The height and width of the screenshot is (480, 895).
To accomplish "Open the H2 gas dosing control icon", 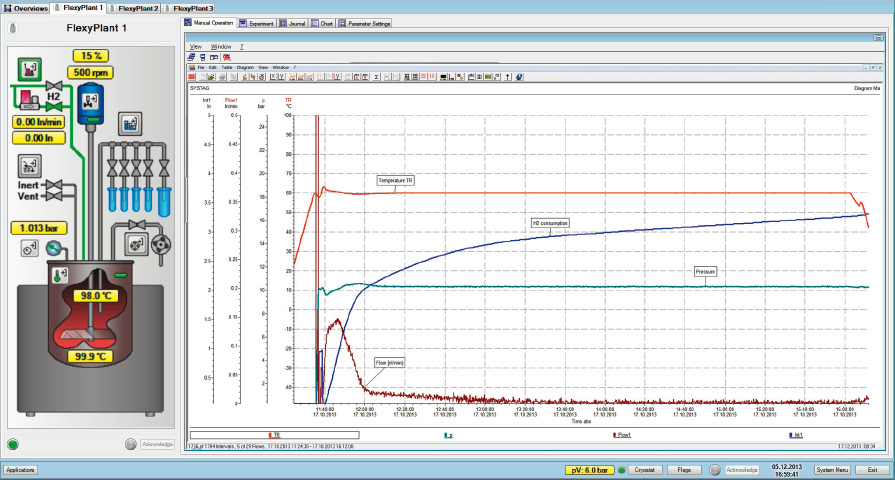I will pos(30,68).
